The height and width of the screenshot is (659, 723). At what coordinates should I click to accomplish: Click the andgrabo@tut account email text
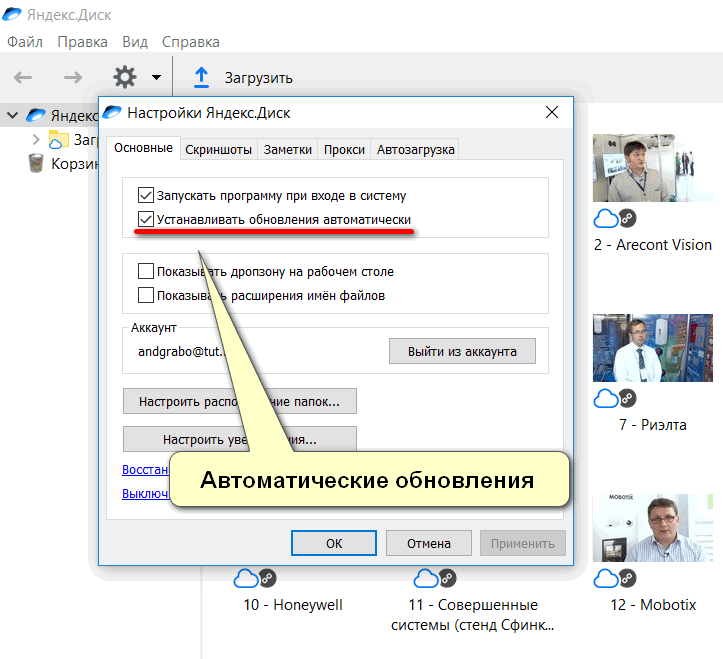[181, 351]
